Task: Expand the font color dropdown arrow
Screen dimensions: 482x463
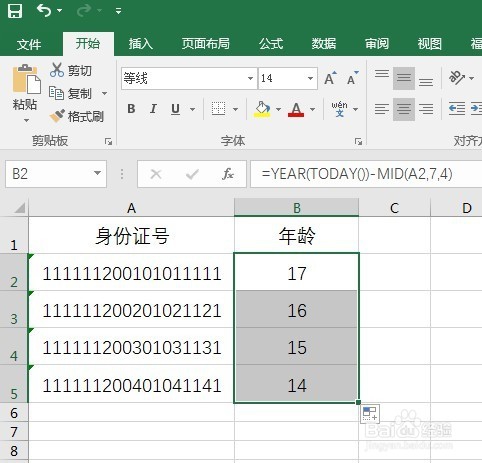Action: 312,109
